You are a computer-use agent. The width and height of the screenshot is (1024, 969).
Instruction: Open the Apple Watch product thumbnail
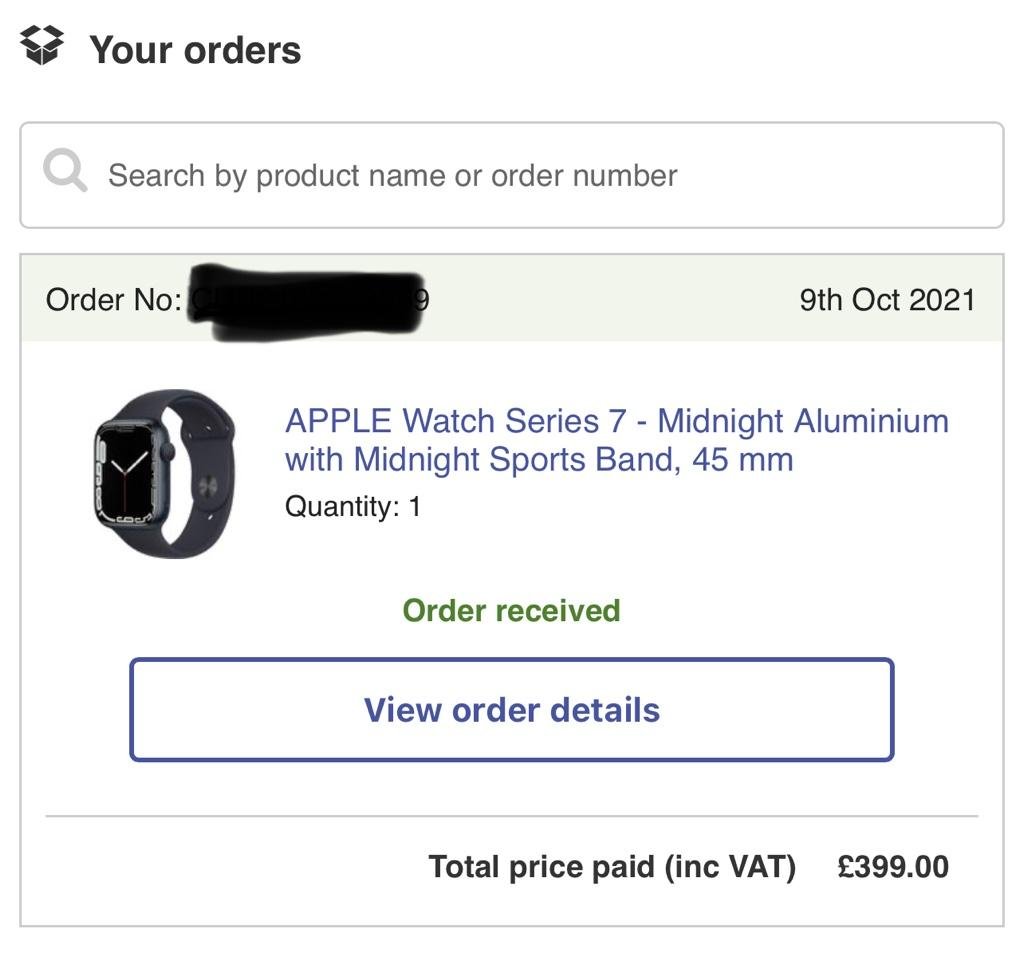(164, 473)
